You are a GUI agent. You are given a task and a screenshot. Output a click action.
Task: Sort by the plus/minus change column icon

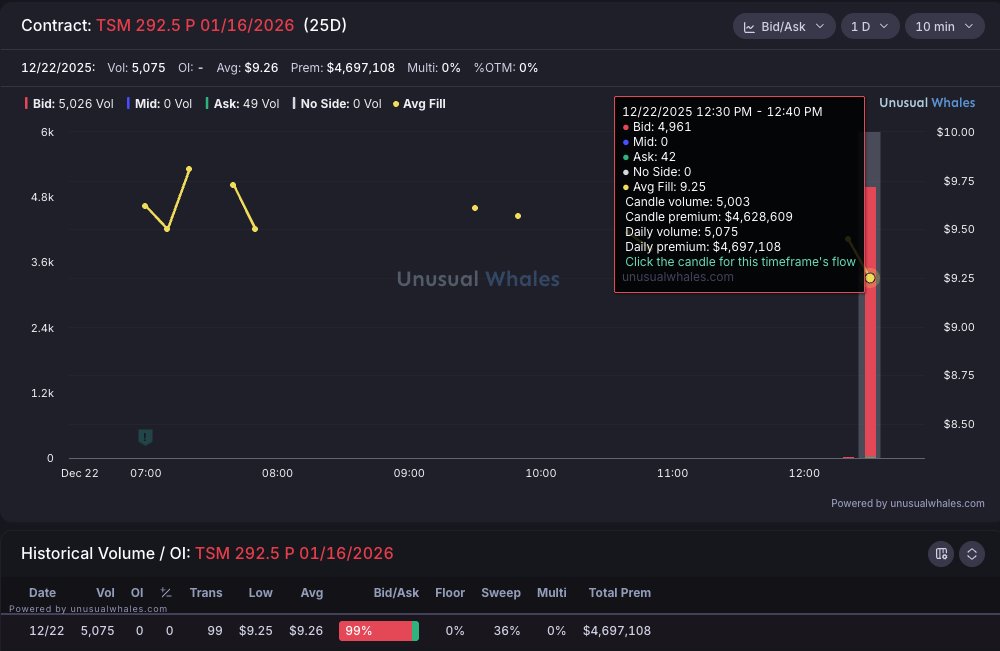[x=166, y=592]
